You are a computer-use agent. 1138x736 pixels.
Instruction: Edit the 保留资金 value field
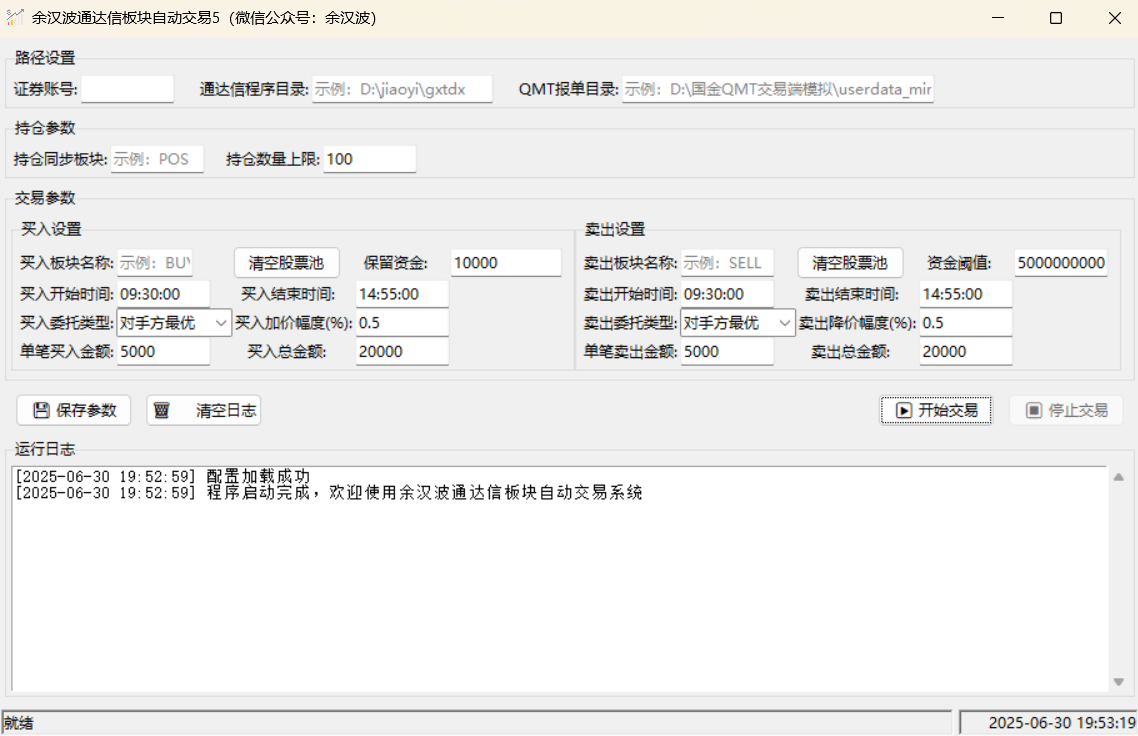[505, 263]
